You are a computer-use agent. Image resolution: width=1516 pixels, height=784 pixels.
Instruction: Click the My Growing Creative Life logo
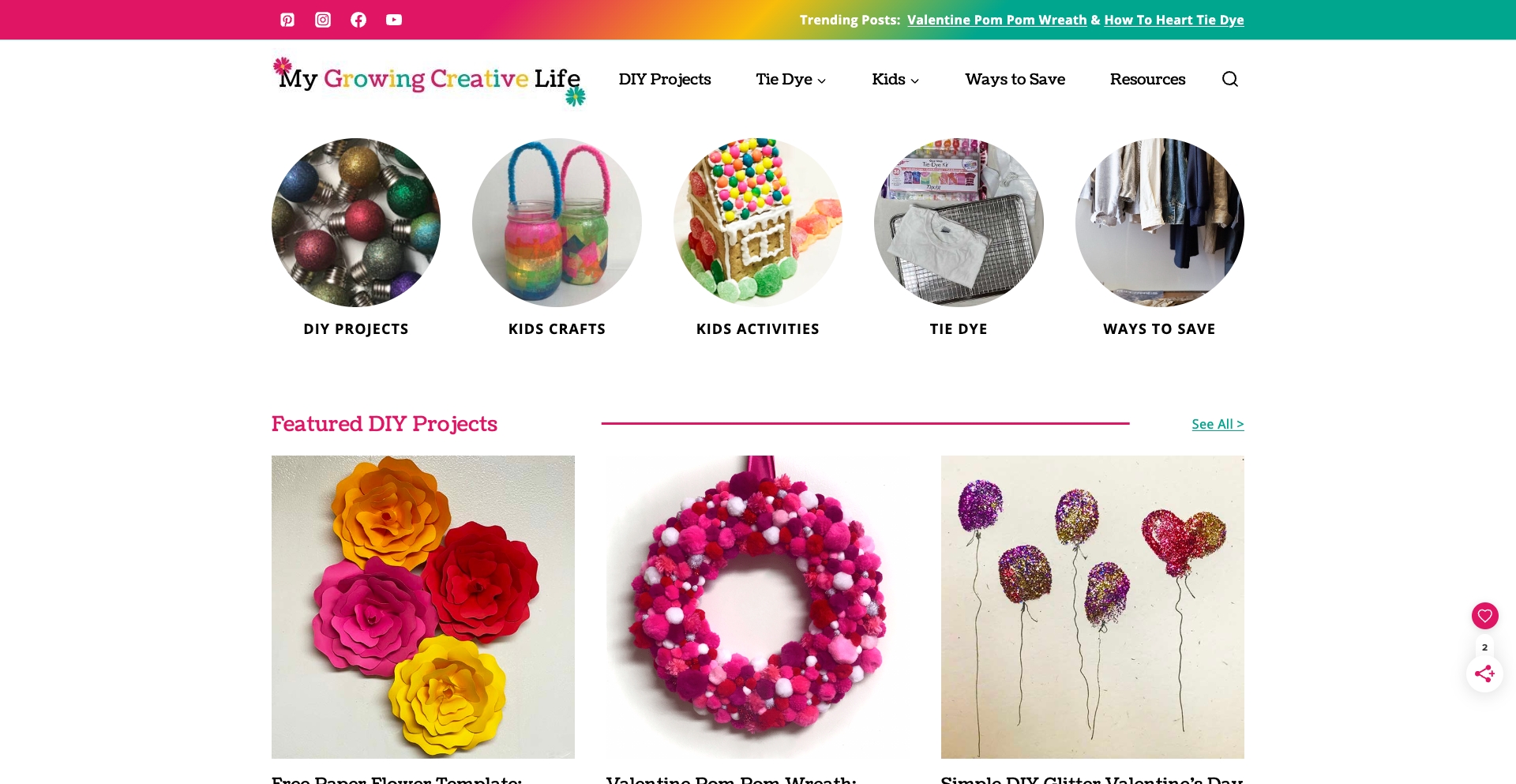tap(429, 81)
